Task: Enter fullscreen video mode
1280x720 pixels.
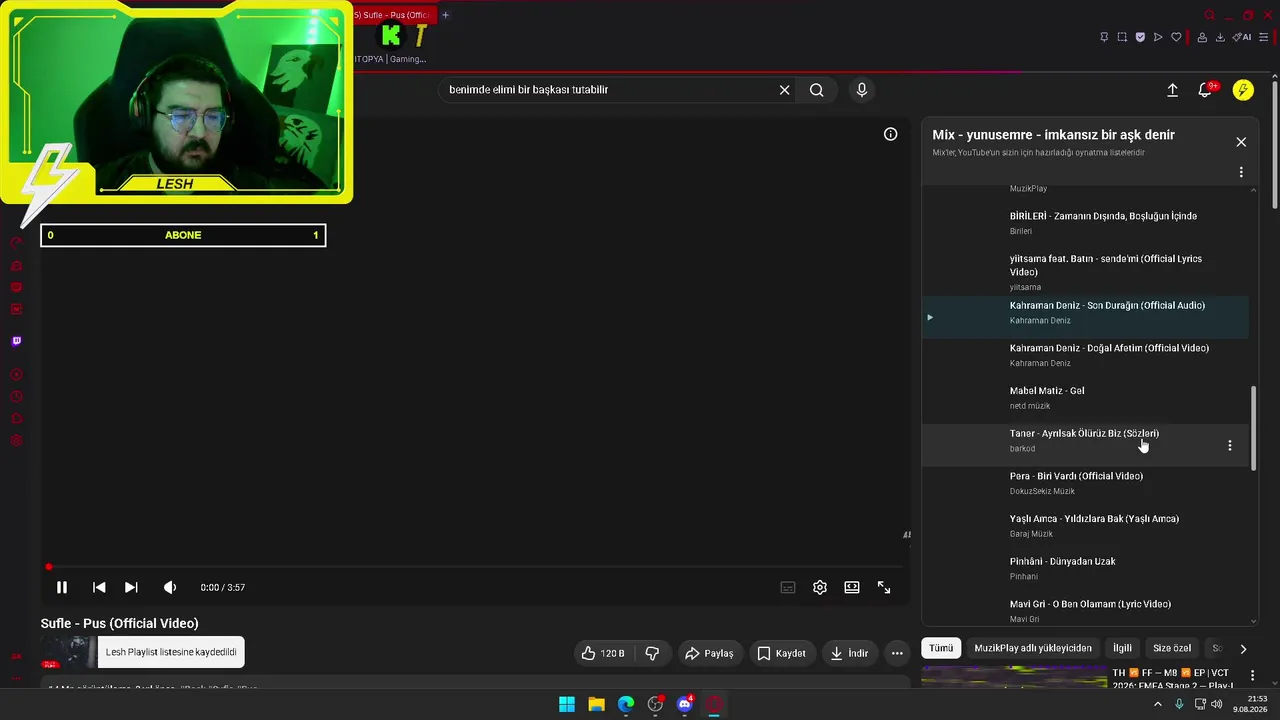Action: point(884,587)
